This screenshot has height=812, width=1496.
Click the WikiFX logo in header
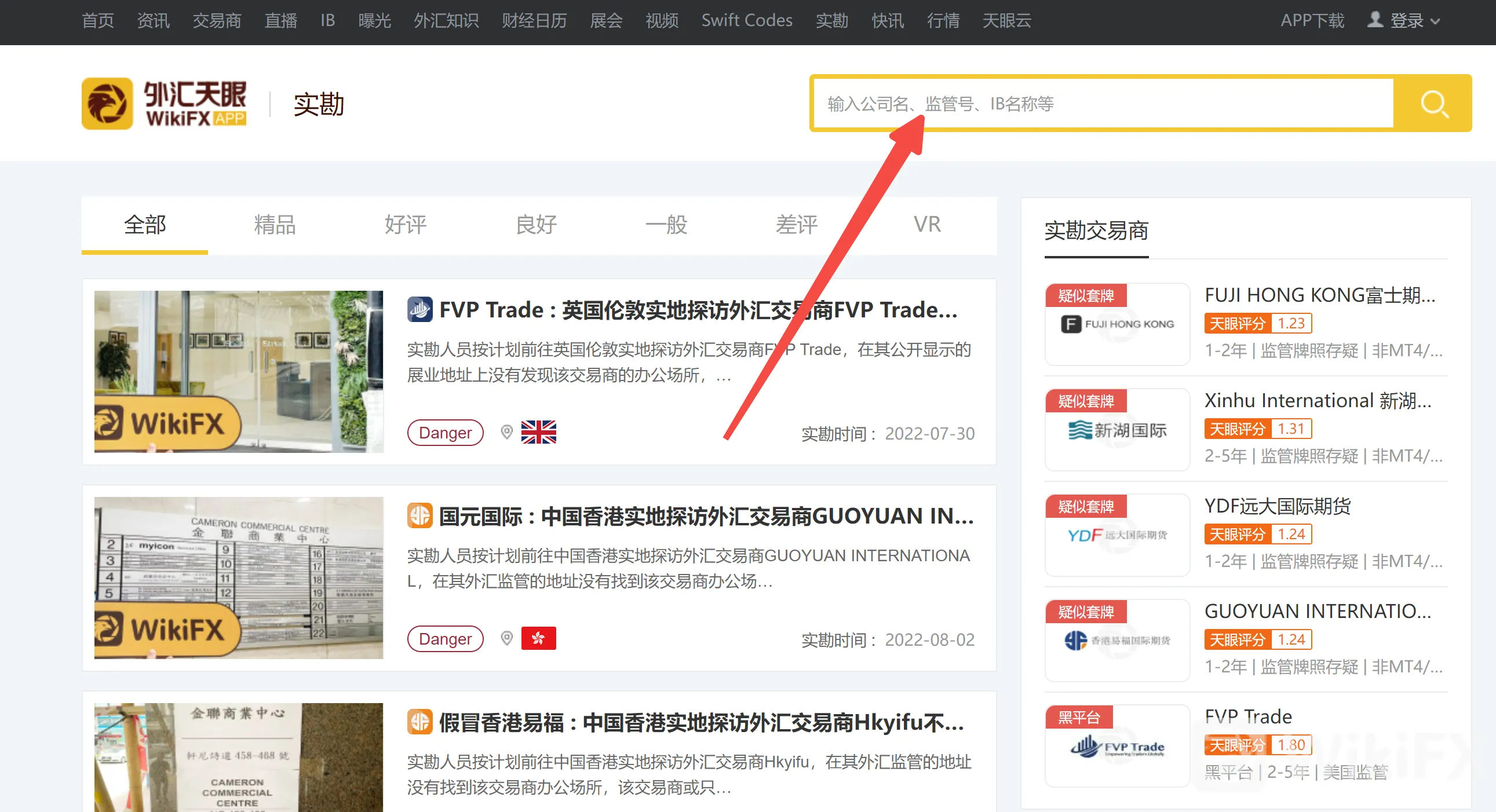(165, 103)
